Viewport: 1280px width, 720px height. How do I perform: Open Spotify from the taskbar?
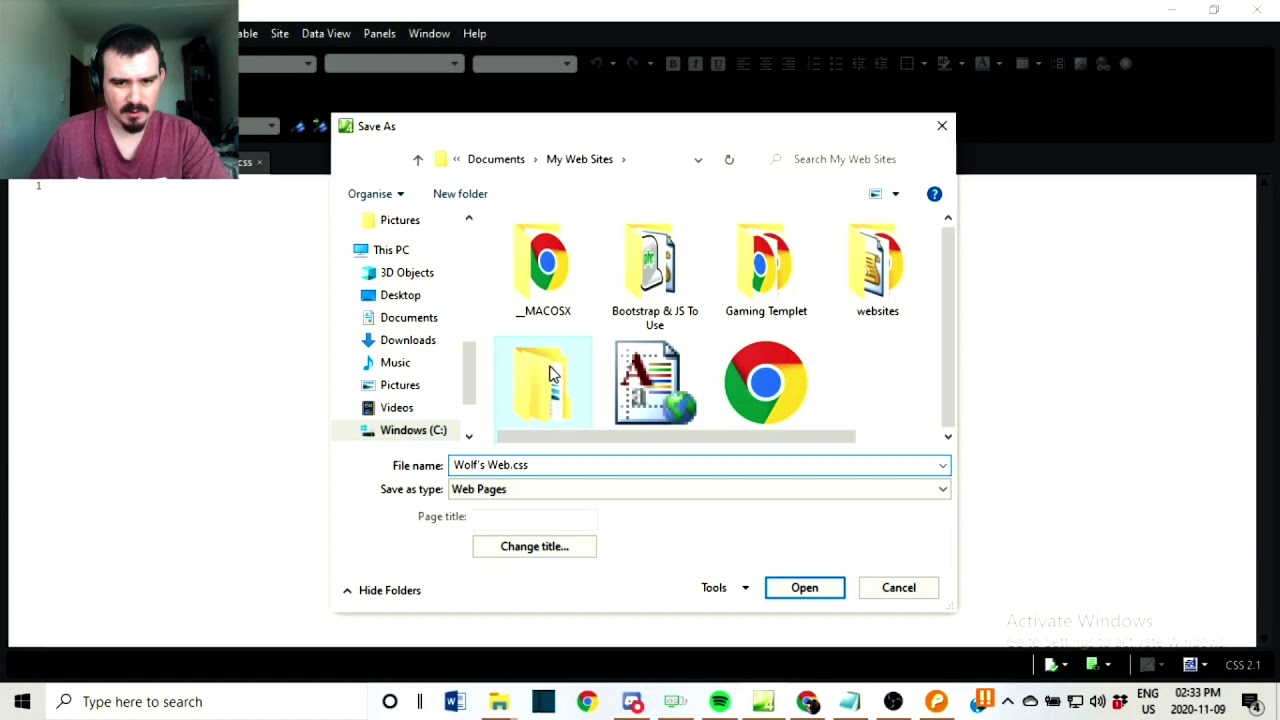click(720, 702)
